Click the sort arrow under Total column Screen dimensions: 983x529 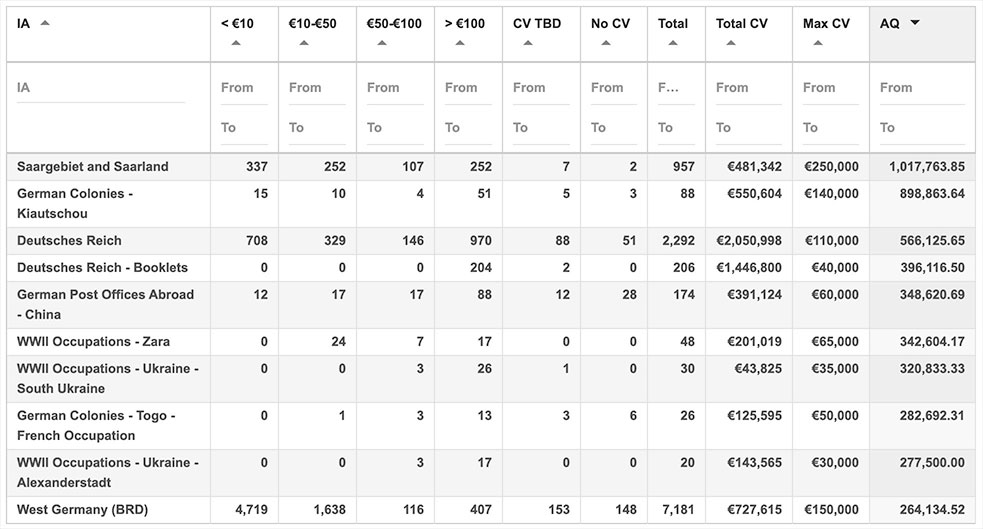tap(673, 43)
